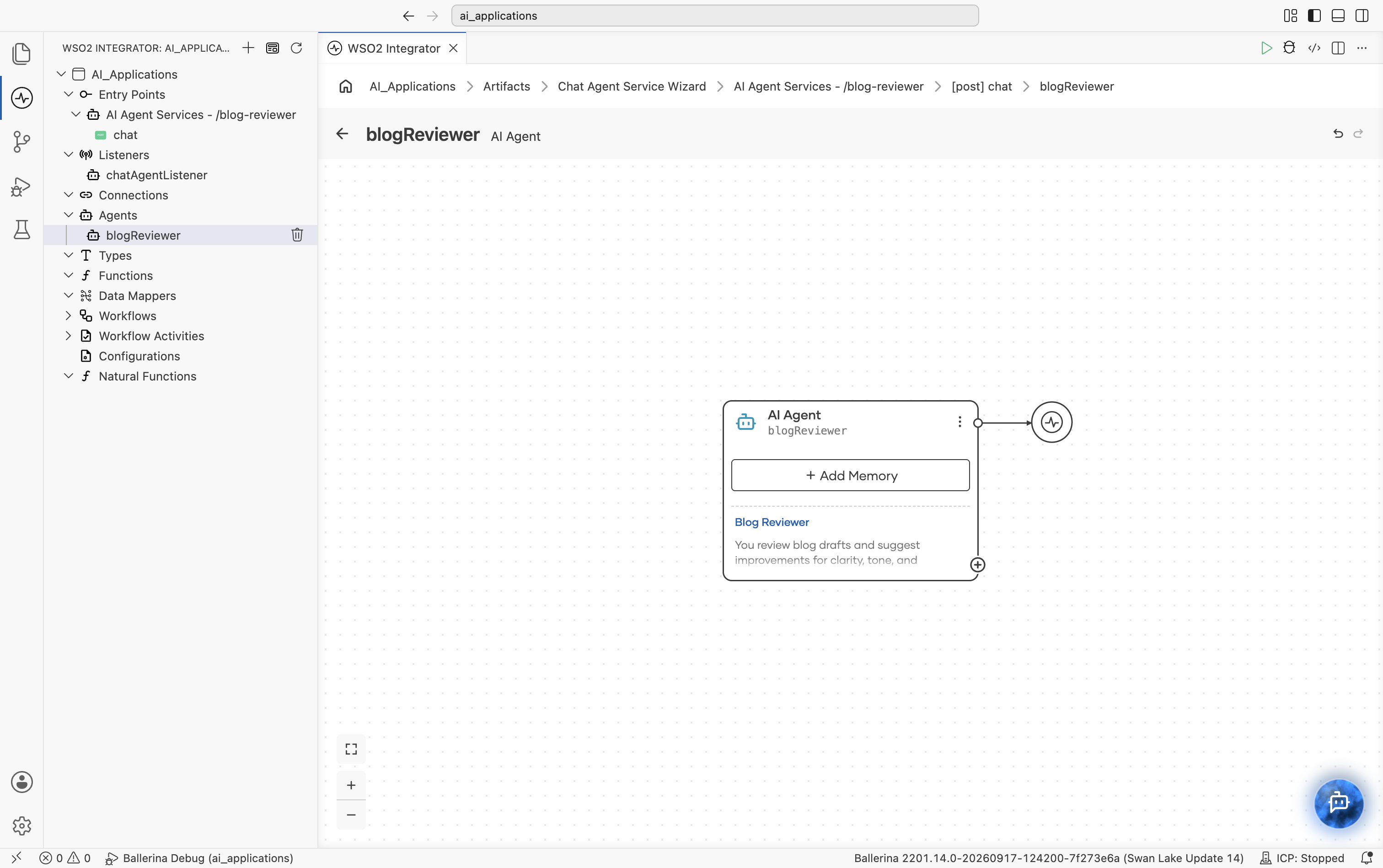Click Add Memory button
Viewport: 1383px width, 868px height.
[850, 475]
